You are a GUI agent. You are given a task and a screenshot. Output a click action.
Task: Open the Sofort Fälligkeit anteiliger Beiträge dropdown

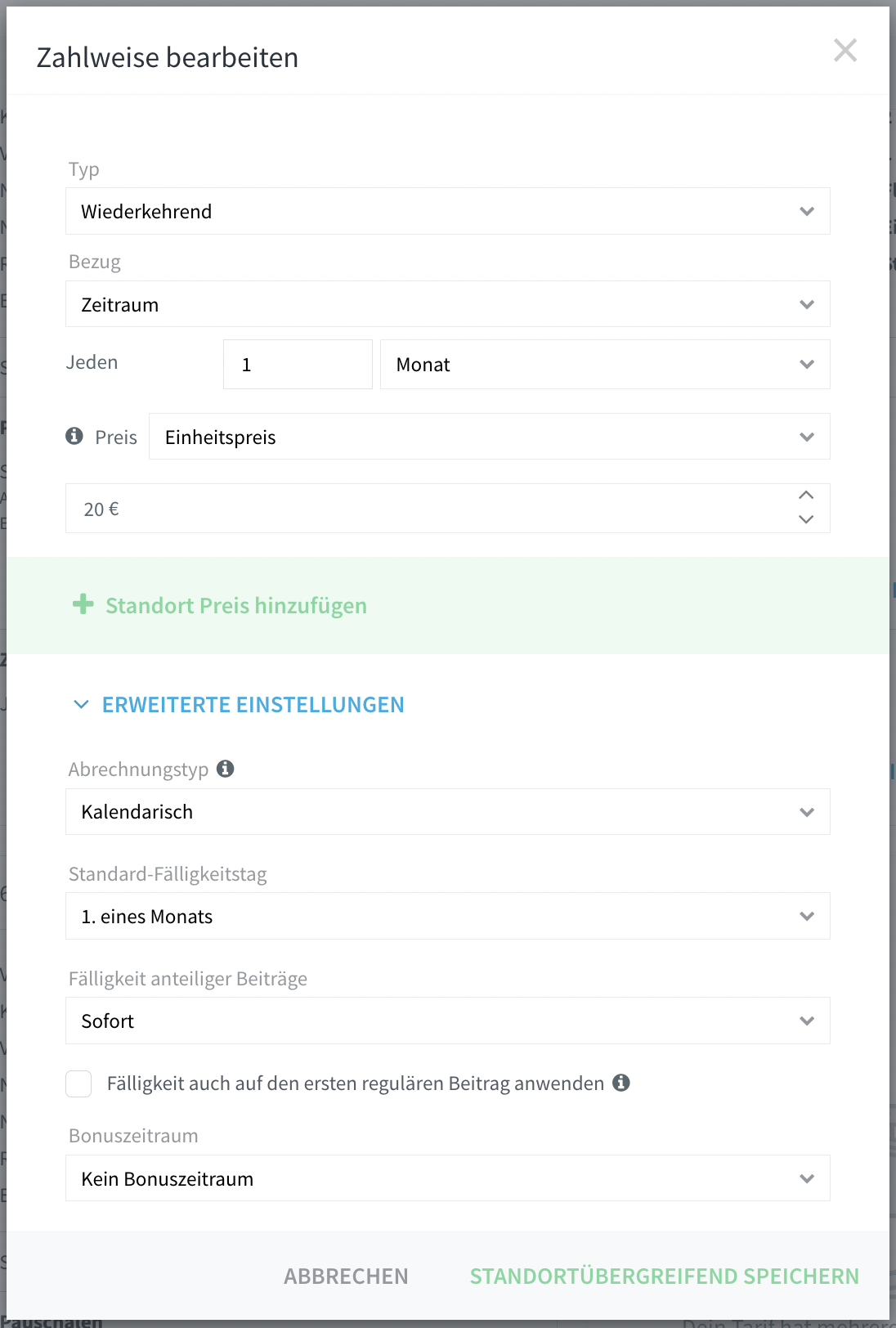click(x=448, y=1021)
